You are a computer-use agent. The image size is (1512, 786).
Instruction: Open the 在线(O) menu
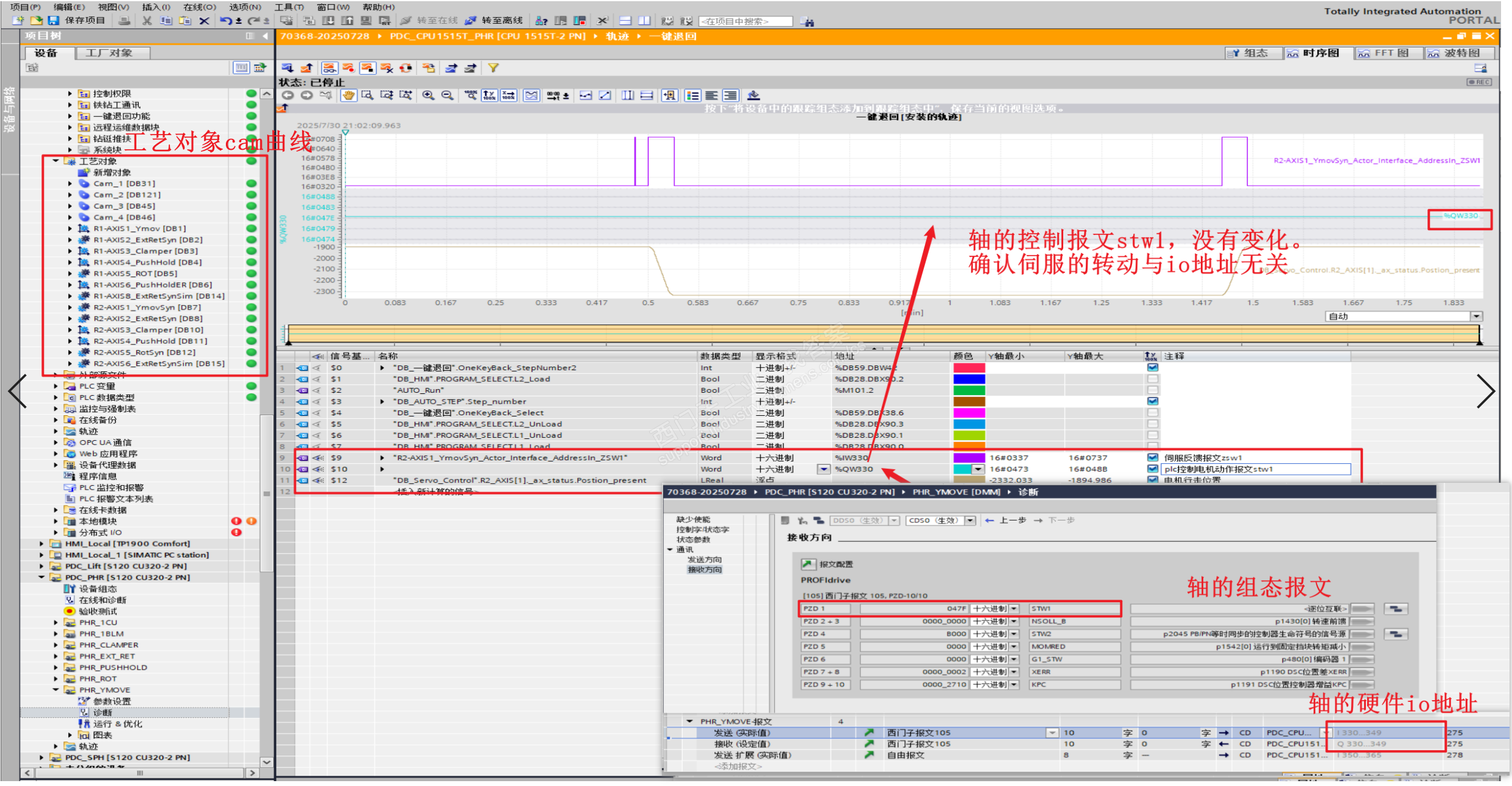[199, 7]
